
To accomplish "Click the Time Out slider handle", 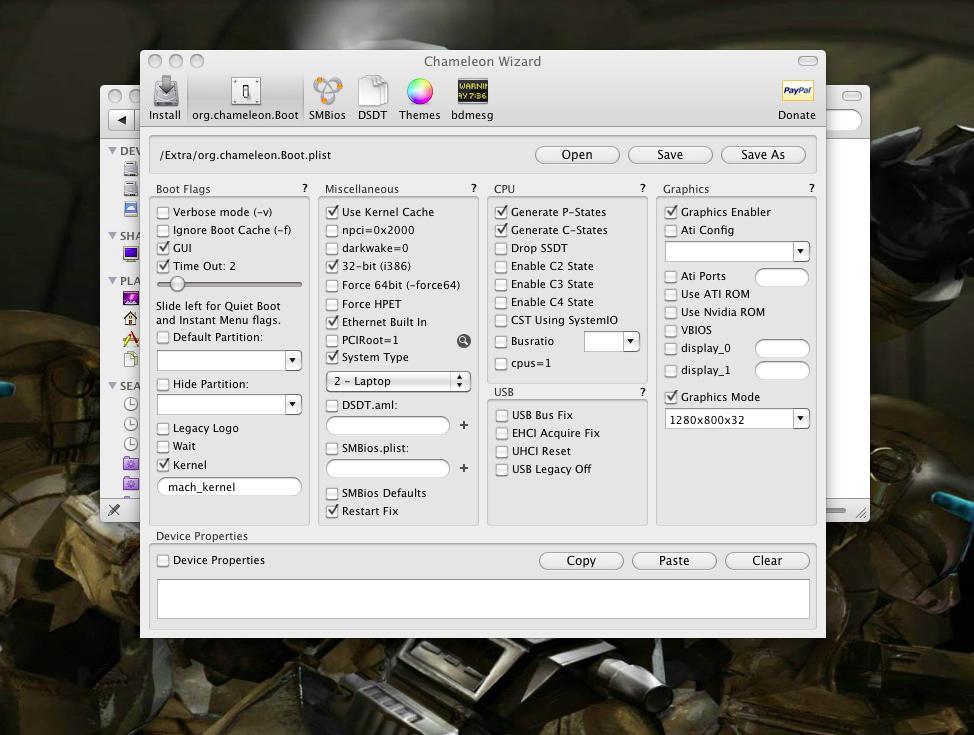I will point(177,285).
